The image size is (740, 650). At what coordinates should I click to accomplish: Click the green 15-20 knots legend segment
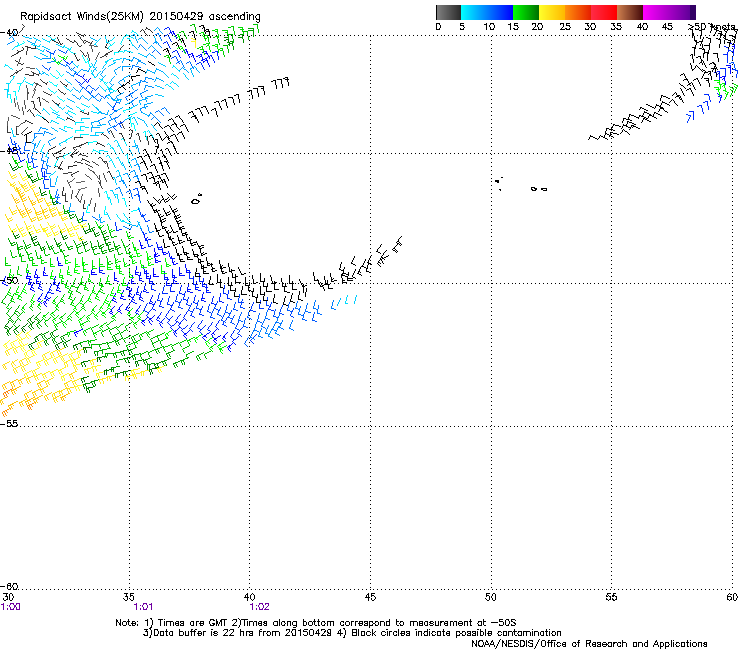coord(526,12)
